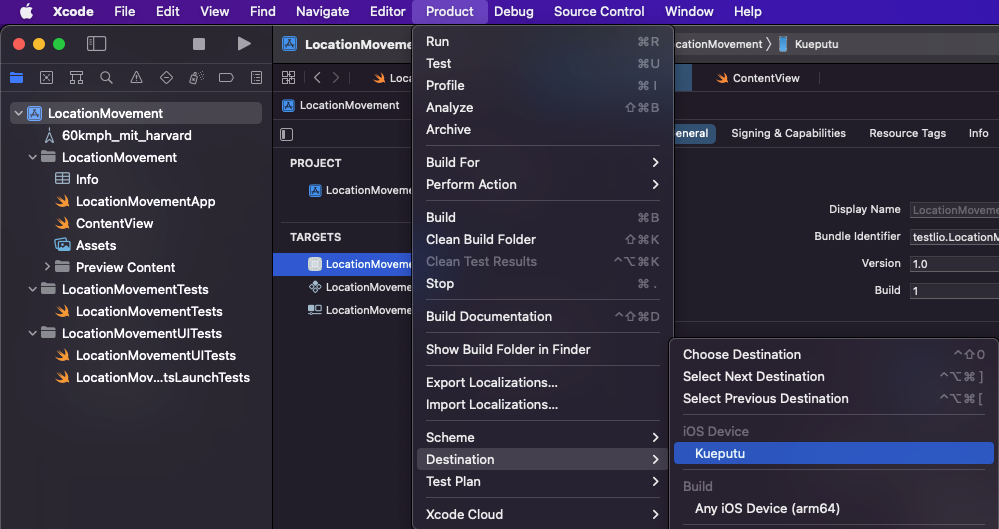The height and width of the screenshot is (529, 999).
Task: Choose Analyze menu item
Action: pos(542,107)
